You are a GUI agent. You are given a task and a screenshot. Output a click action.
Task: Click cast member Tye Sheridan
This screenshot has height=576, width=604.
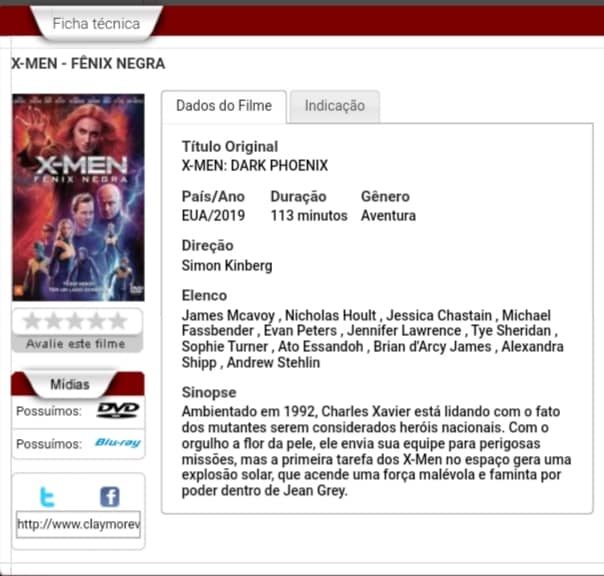pos(511,331)
